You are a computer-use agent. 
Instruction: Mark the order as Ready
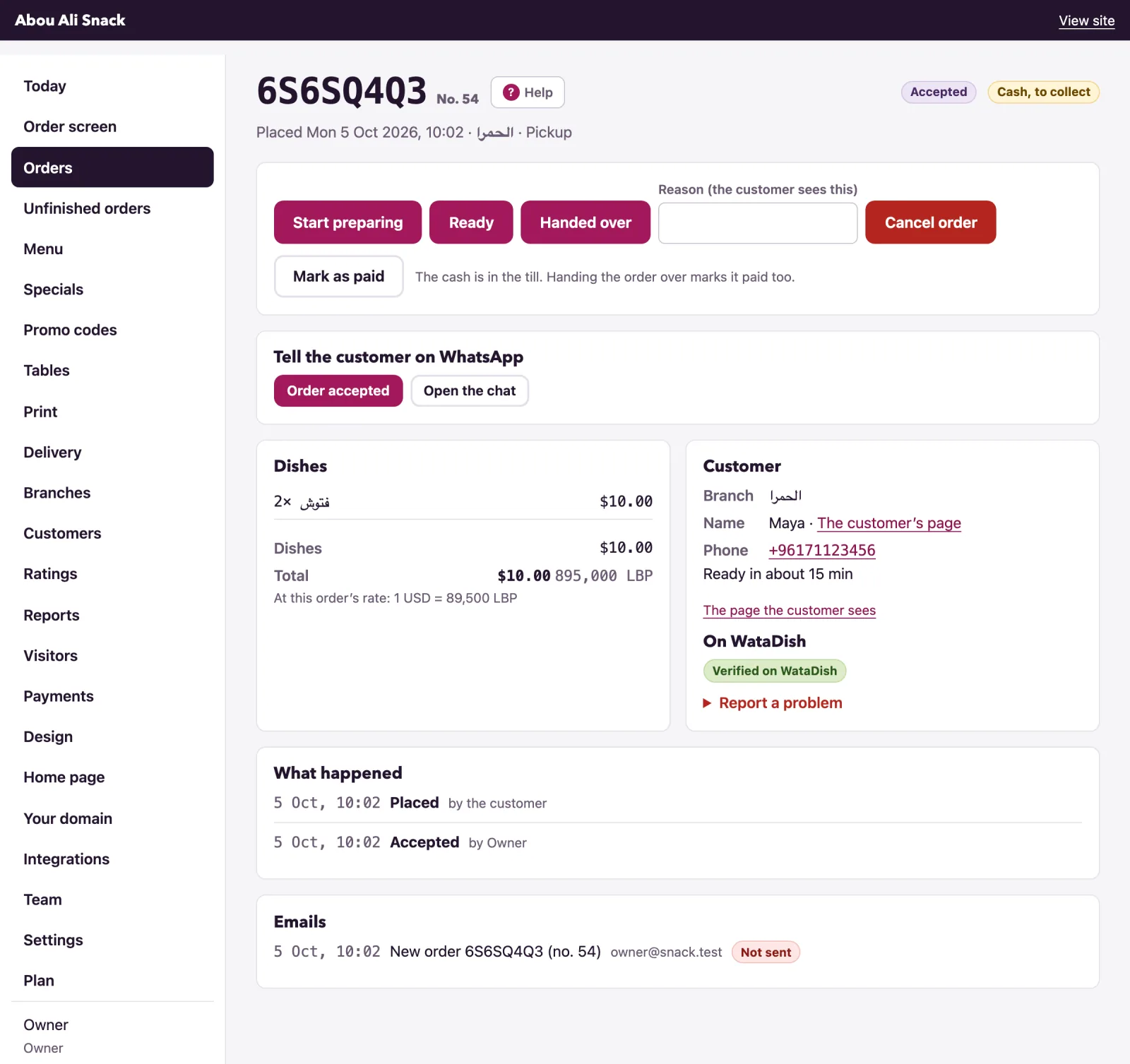pyautogui.click(x=471, y=222)
